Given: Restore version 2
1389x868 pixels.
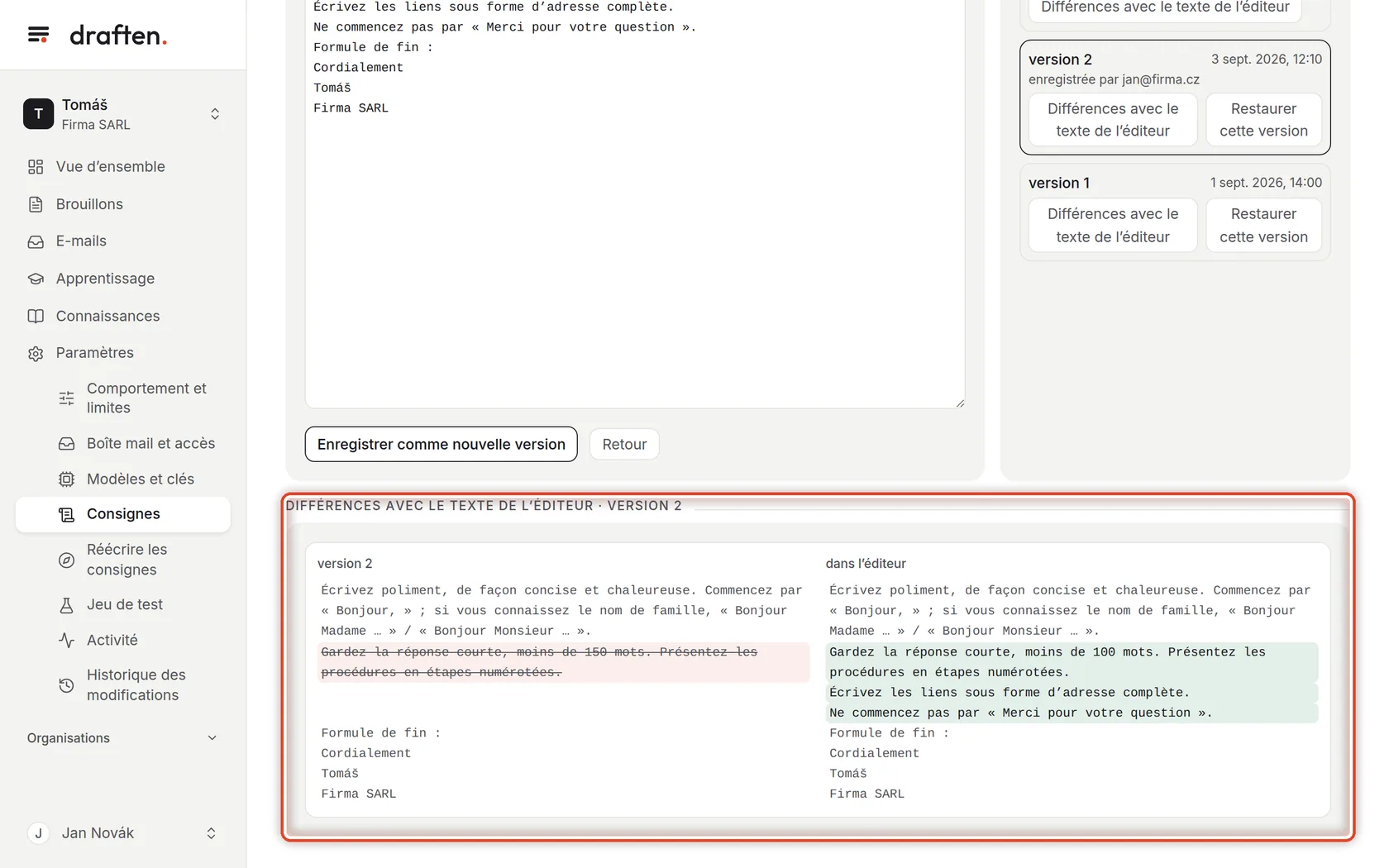Looking at the screenshot, I should click(x=1263, y=120).
